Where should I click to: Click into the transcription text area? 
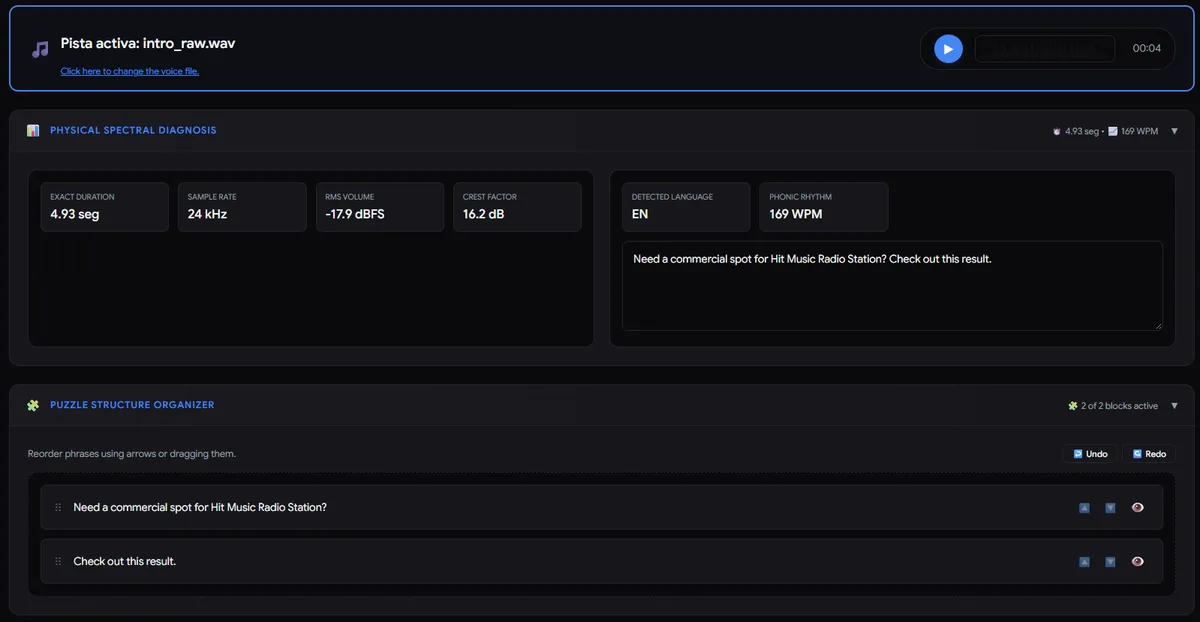click(892, 285)
